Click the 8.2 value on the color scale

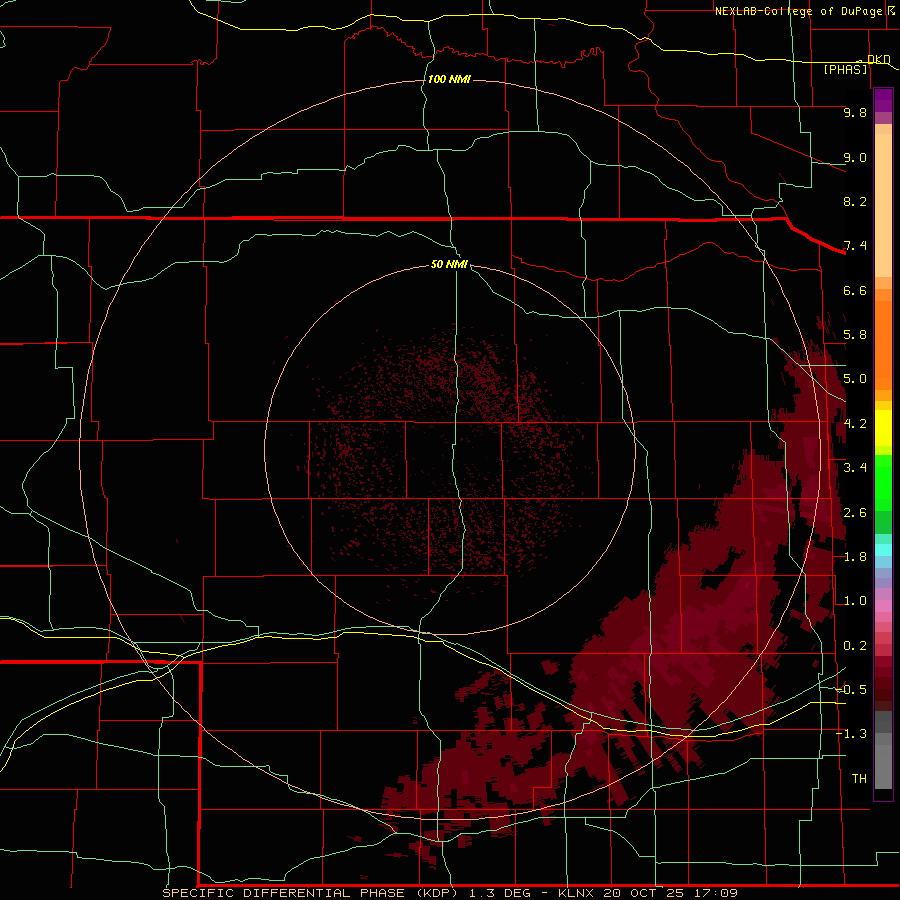(855, 201)
